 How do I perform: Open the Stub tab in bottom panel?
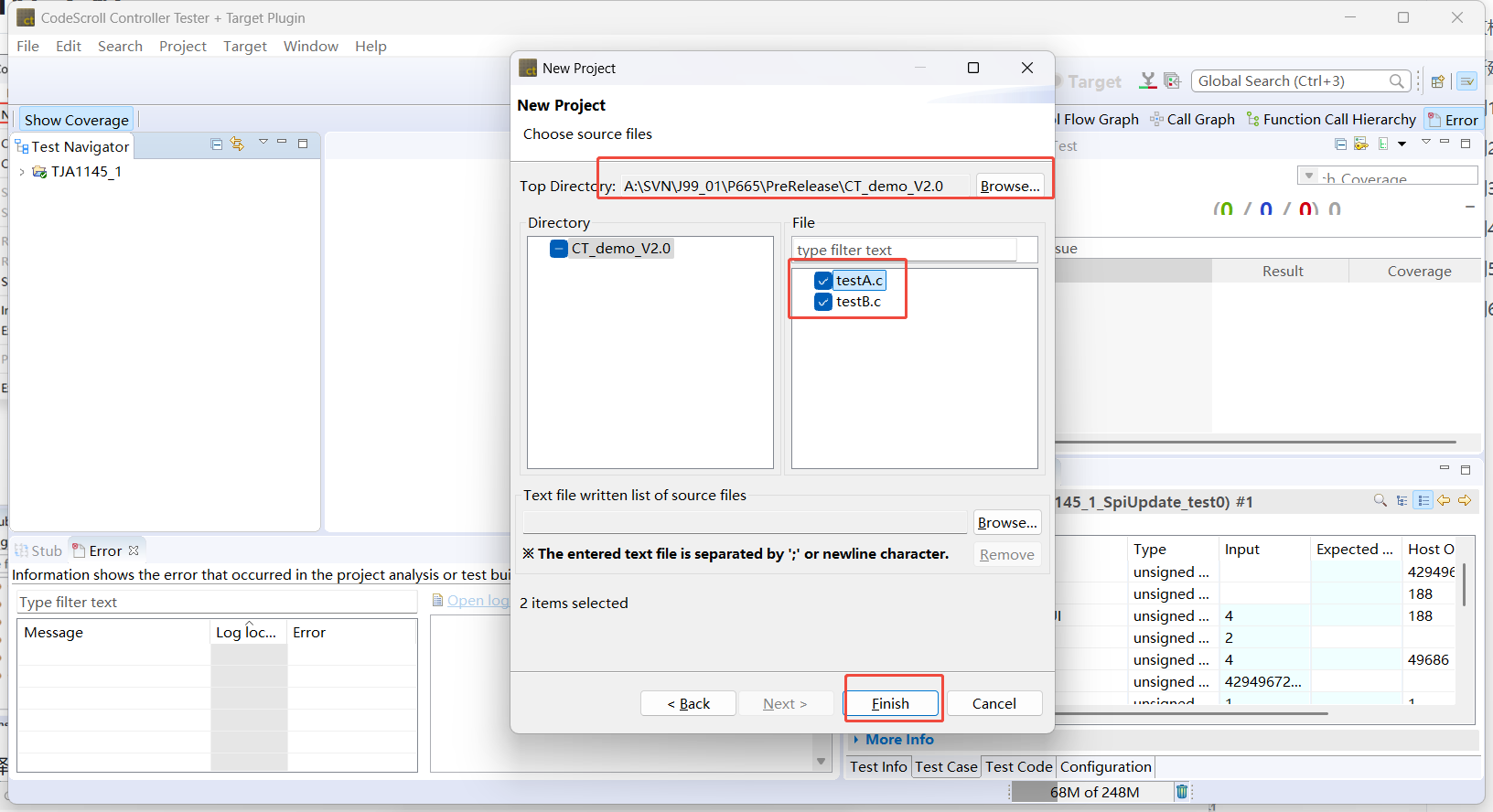click(x=38, y=550)
